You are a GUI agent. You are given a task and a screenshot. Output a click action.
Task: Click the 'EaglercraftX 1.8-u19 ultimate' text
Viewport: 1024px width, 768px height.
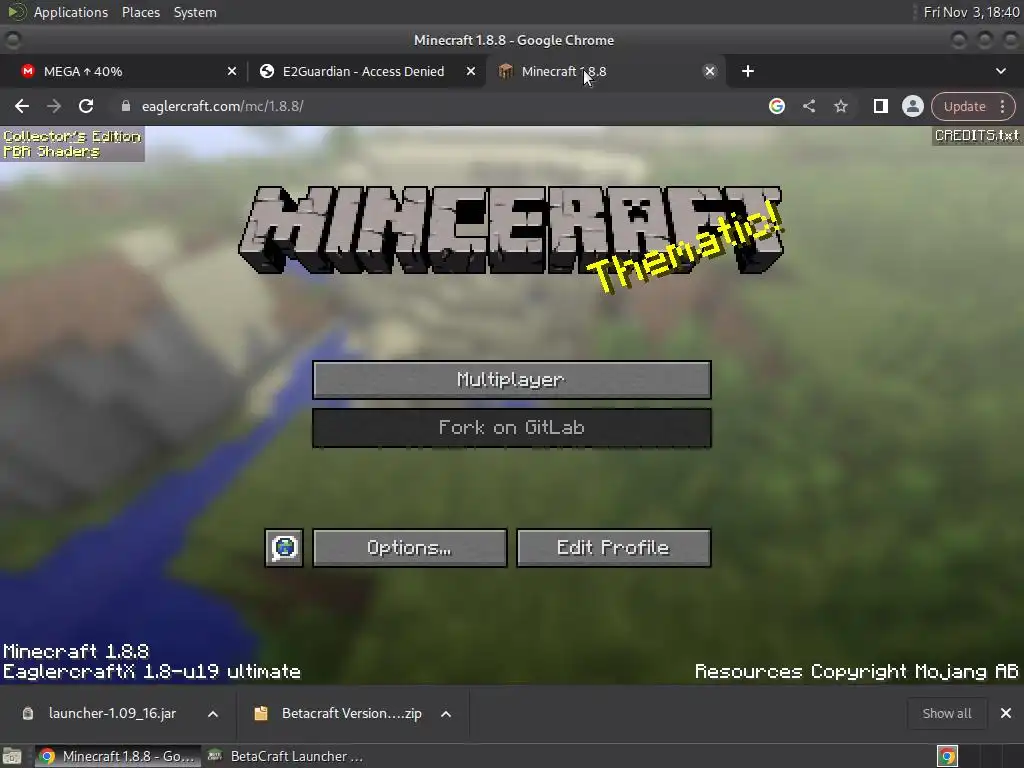[x=152, y=671]
